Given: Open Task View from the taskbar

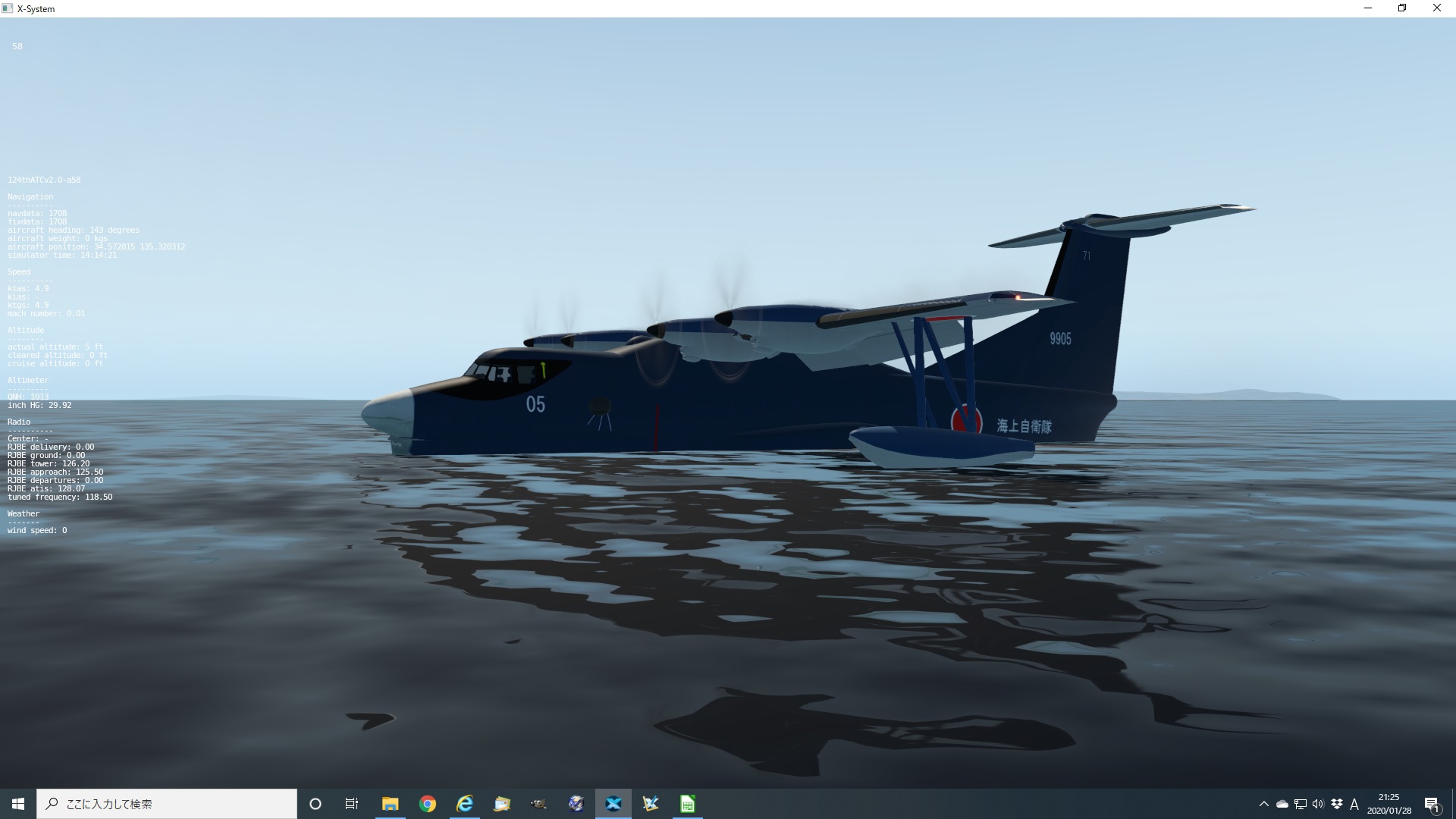Looking at the screenshot, I should pos(352,804).
